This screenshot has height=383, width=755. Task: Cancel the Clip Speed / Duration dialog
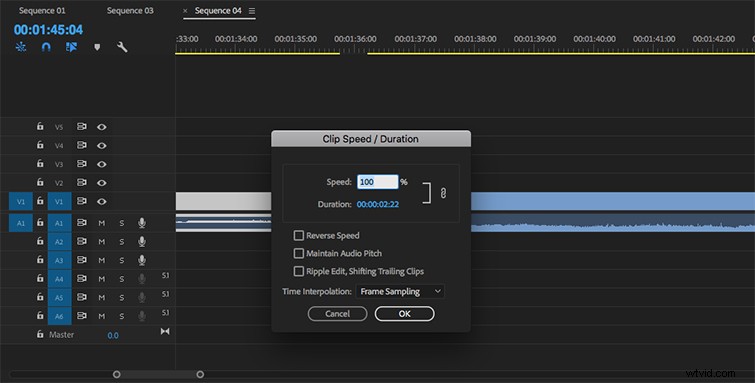click(x=338, y=314)
